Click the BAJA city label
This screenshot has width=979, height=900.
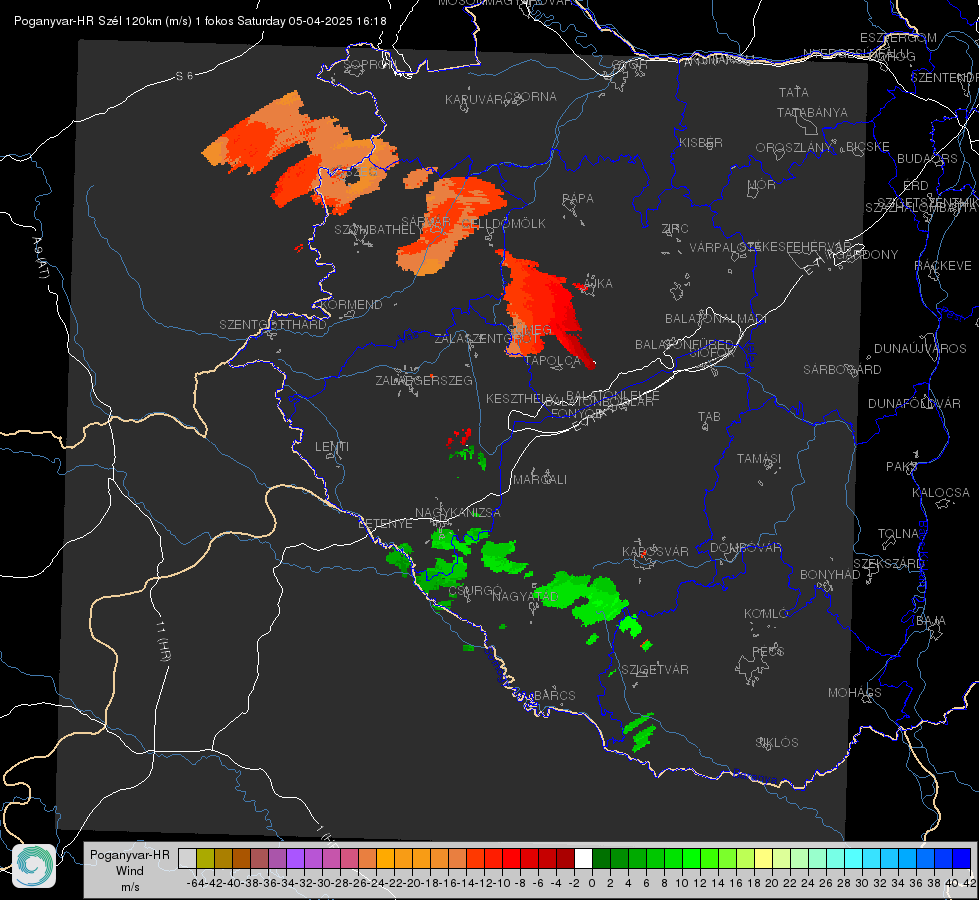(x=931, y=621)
